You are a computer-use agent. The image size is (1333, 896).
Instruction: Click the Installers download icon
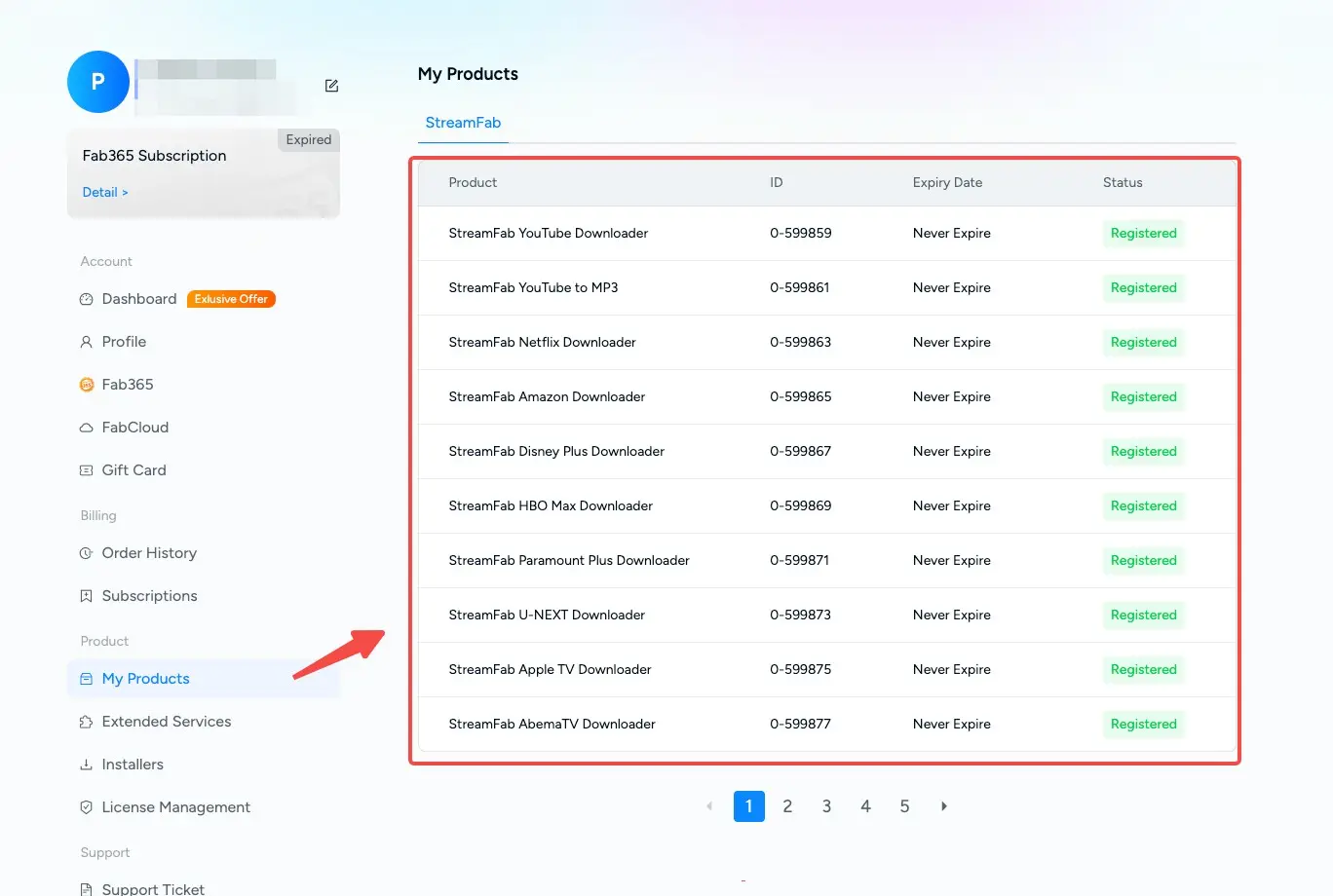point(86,765)
